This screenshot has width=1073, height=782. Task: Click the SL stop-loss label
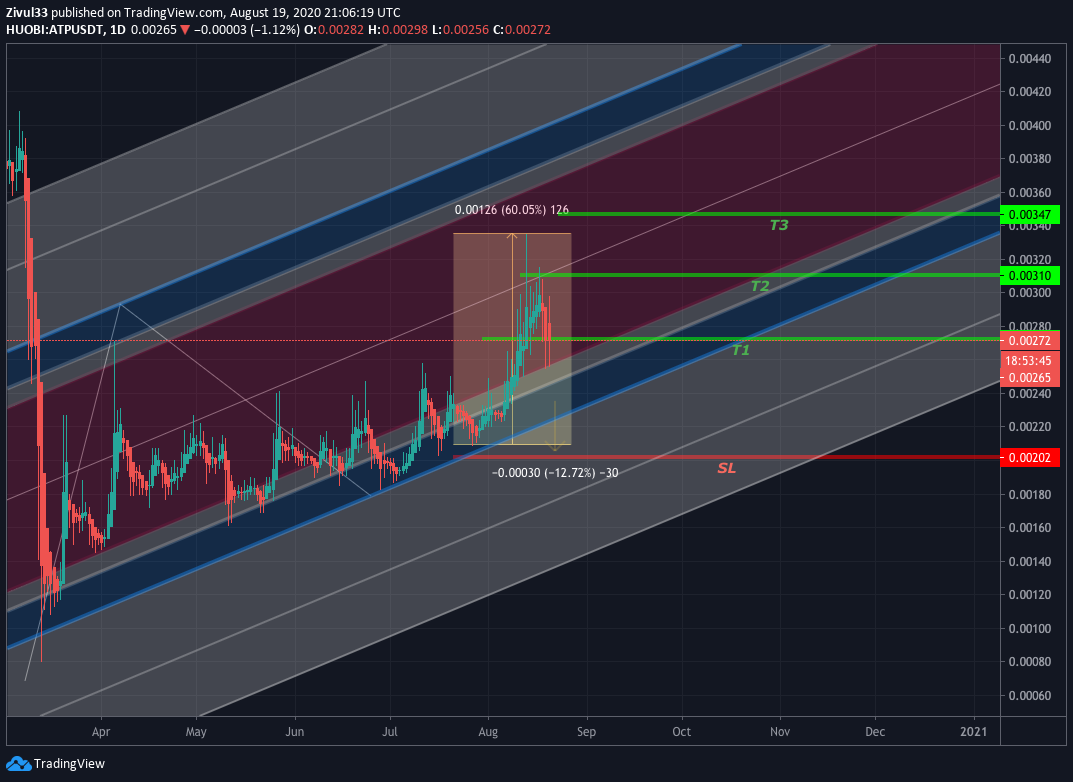coord(726,469)
